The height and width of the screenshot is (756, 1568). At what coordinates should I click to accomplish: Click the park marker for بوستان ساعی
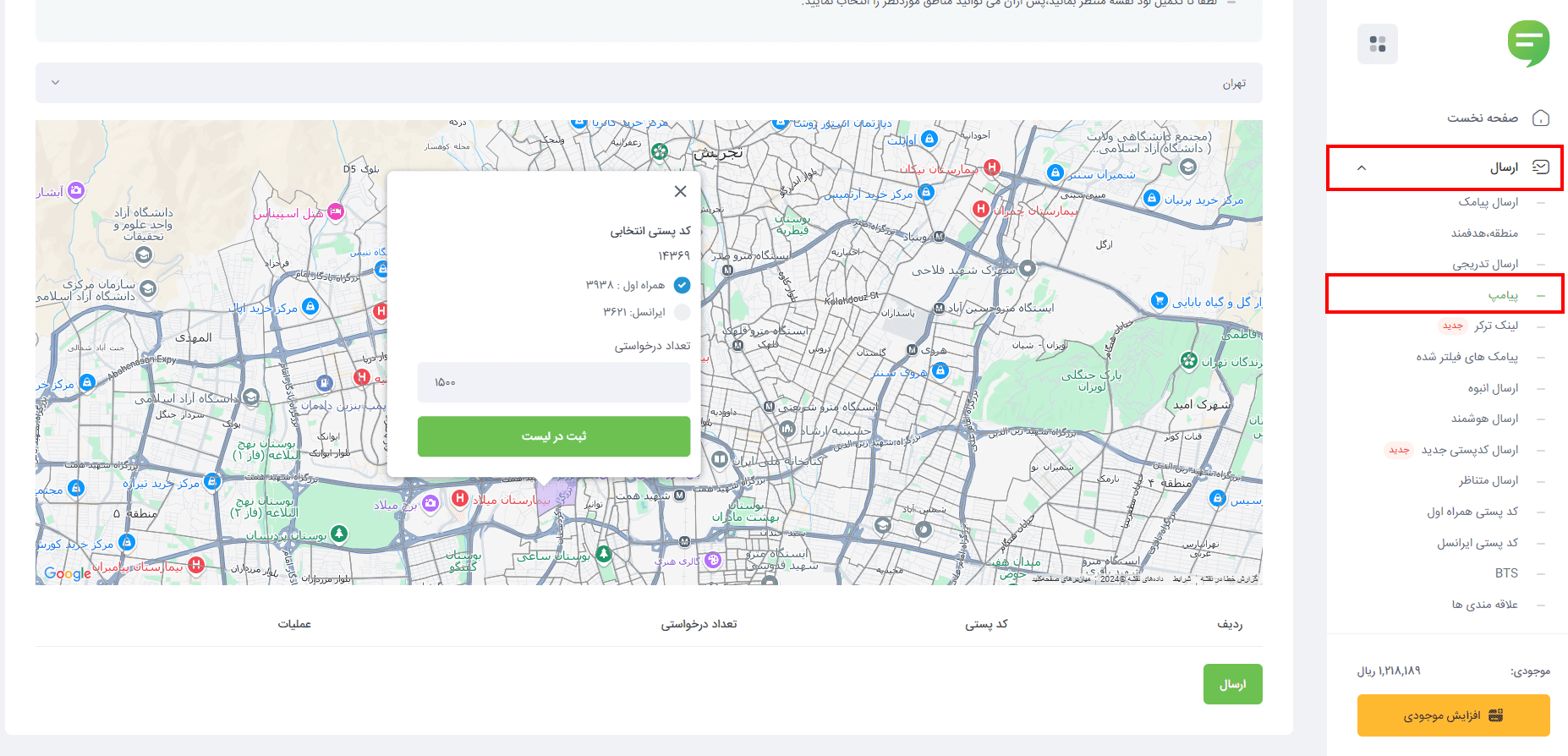click(x=603, y=555)
